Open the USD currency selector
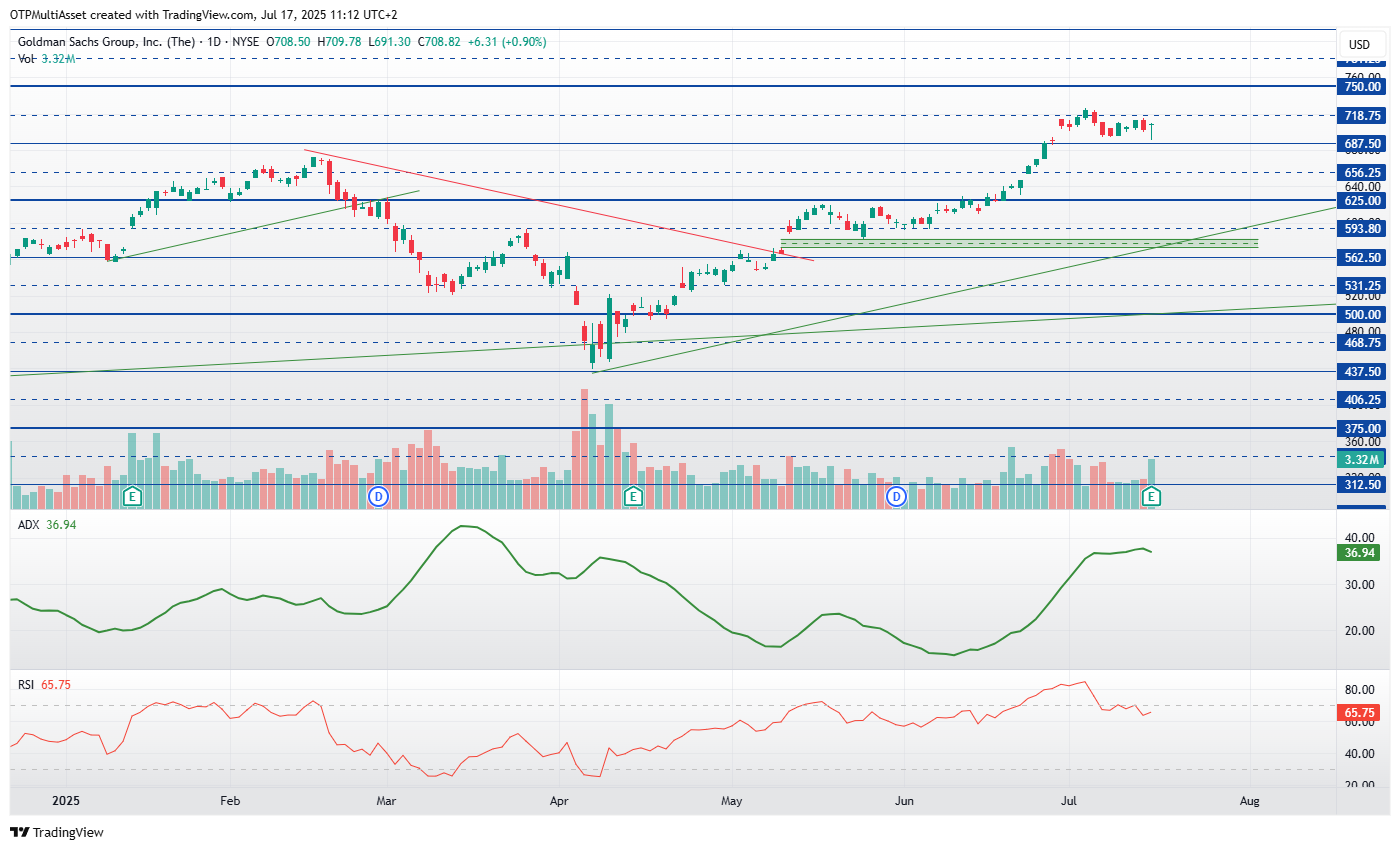Viewport: 1400px width, 850px height. 1360,44
